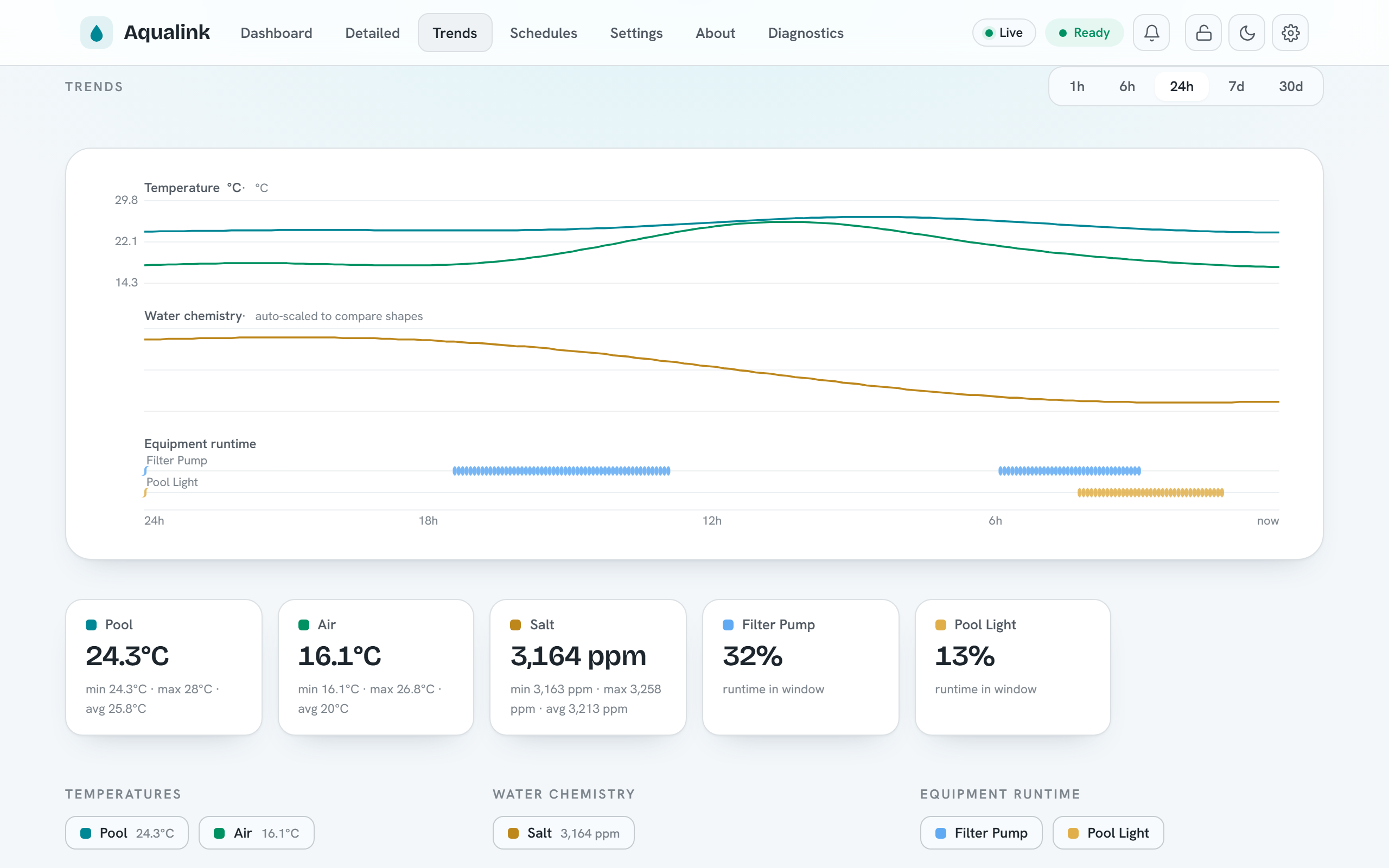This screenshot has width=1389, height=868.
Task: Click the first Filter Pump runtime bar
Action: [x=562, y=471]
